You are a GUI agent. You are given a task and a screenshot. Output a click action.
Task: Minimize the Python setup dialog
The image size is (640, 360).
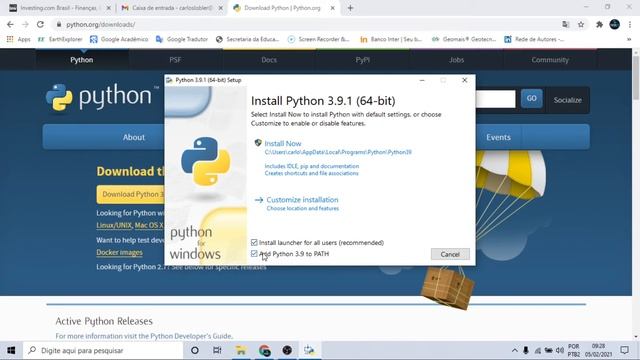(x=422, y=80)
